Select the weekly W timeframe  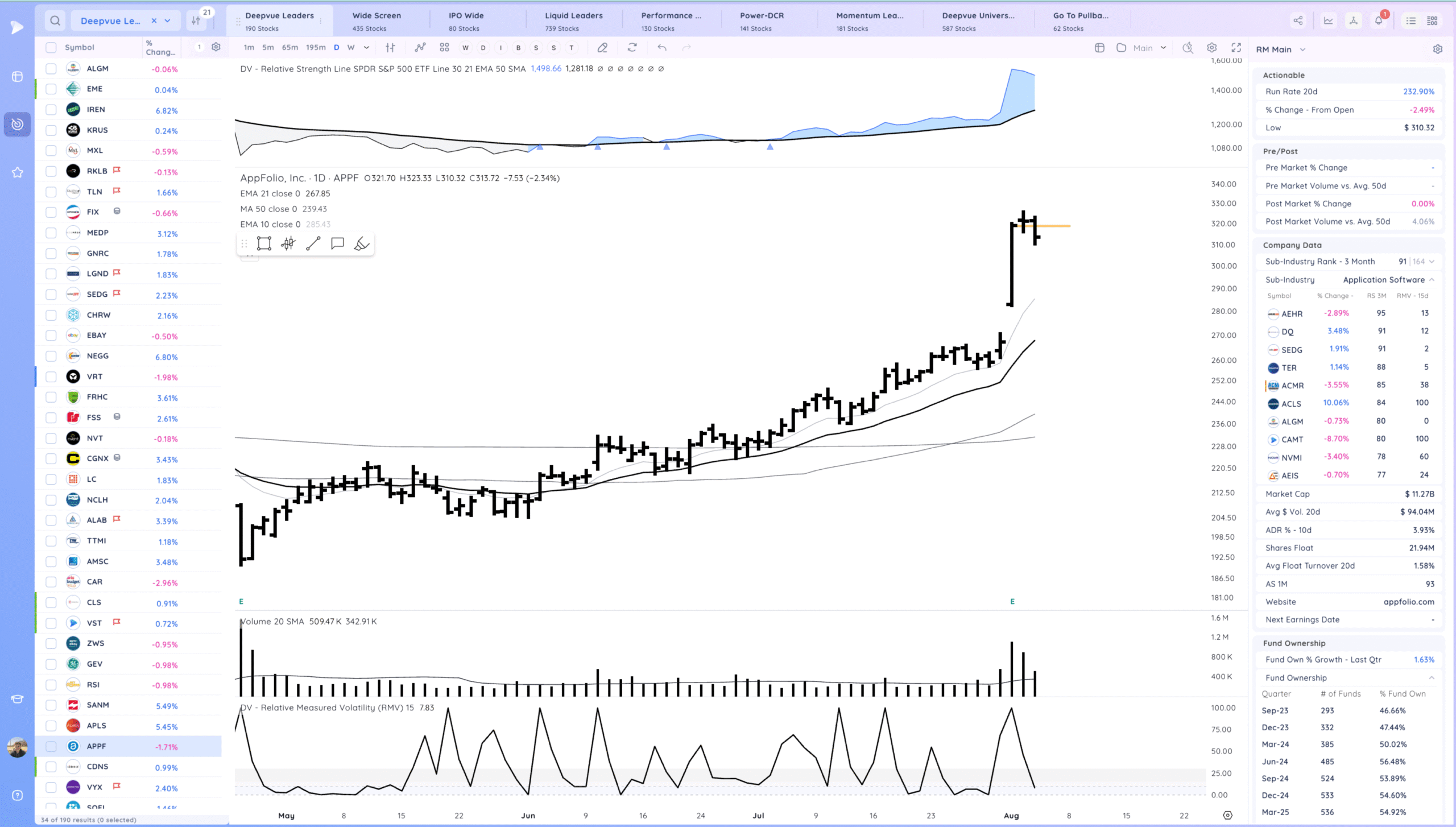pos(351,48)
